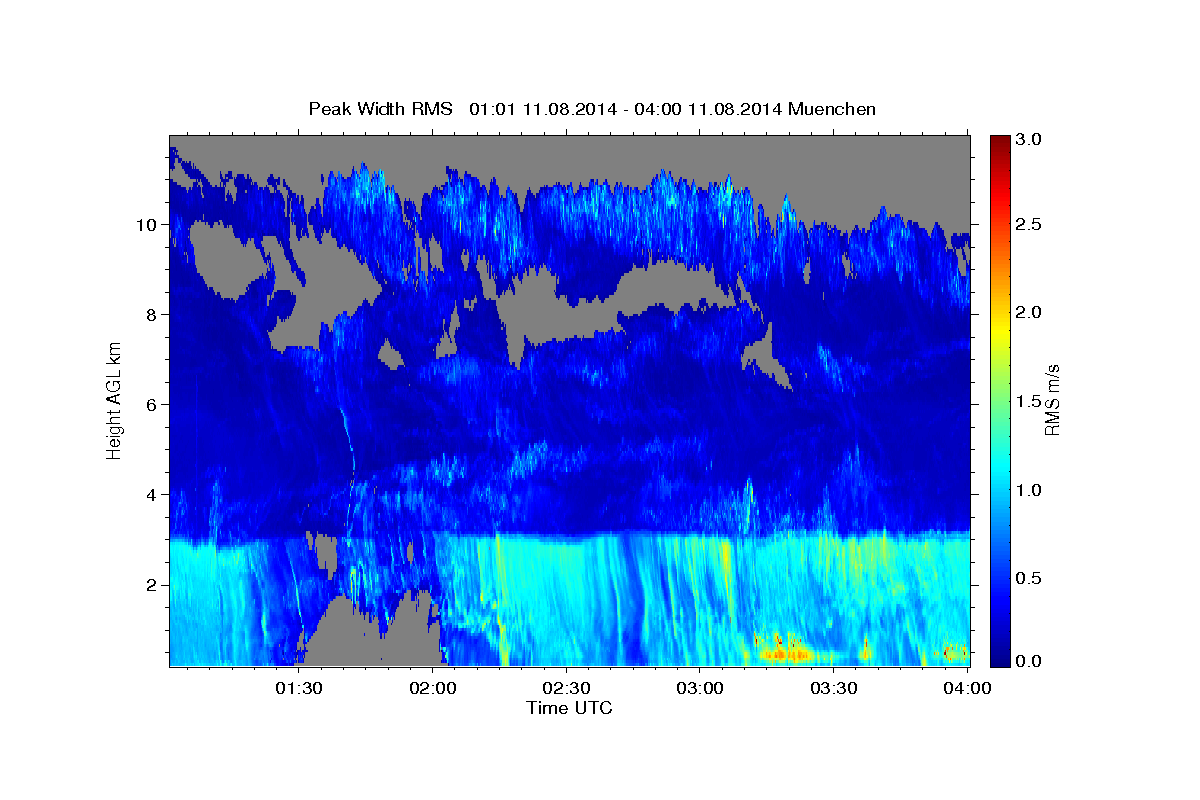The image size is (1200, 800).
Task: Click the 'Height AGL km' y-axis label
Action: tap(114, 402)
